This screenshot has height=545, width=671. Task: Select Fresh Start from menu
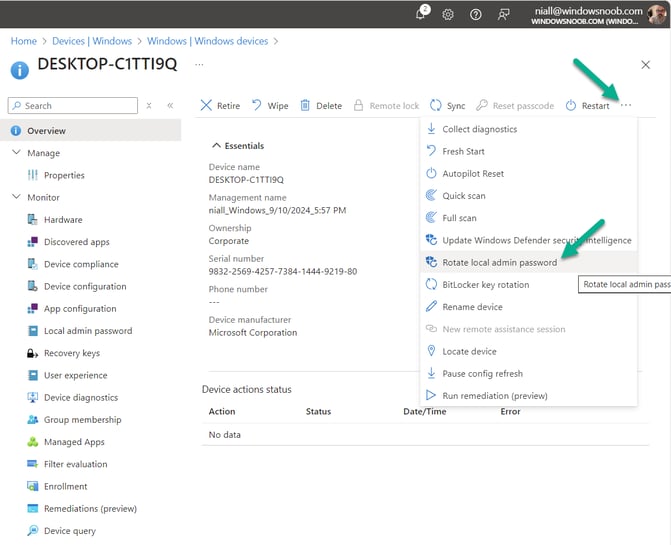tap(529, 151)
